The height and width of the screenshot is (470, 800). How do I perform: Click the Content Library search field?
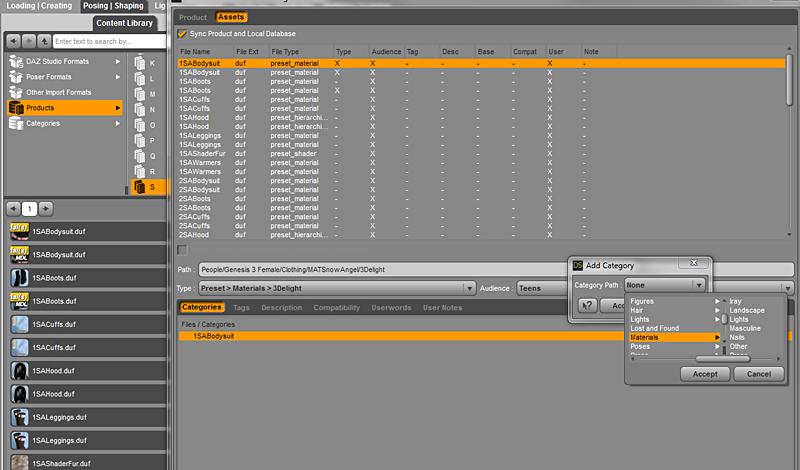coord(109,41)
